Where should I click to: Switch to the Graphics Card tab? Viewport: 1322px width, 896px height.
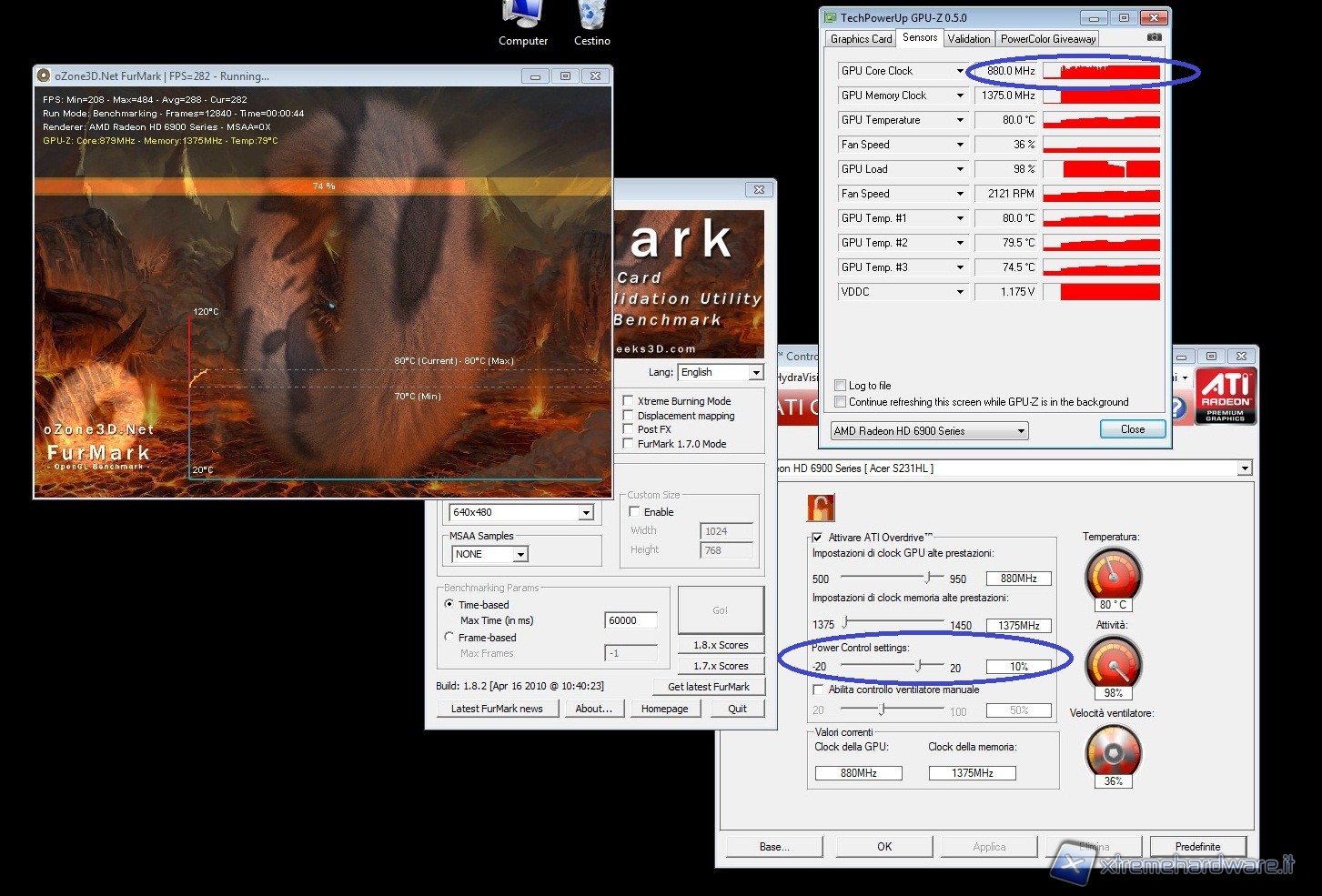pyautogui.click(x=861, y=39)
